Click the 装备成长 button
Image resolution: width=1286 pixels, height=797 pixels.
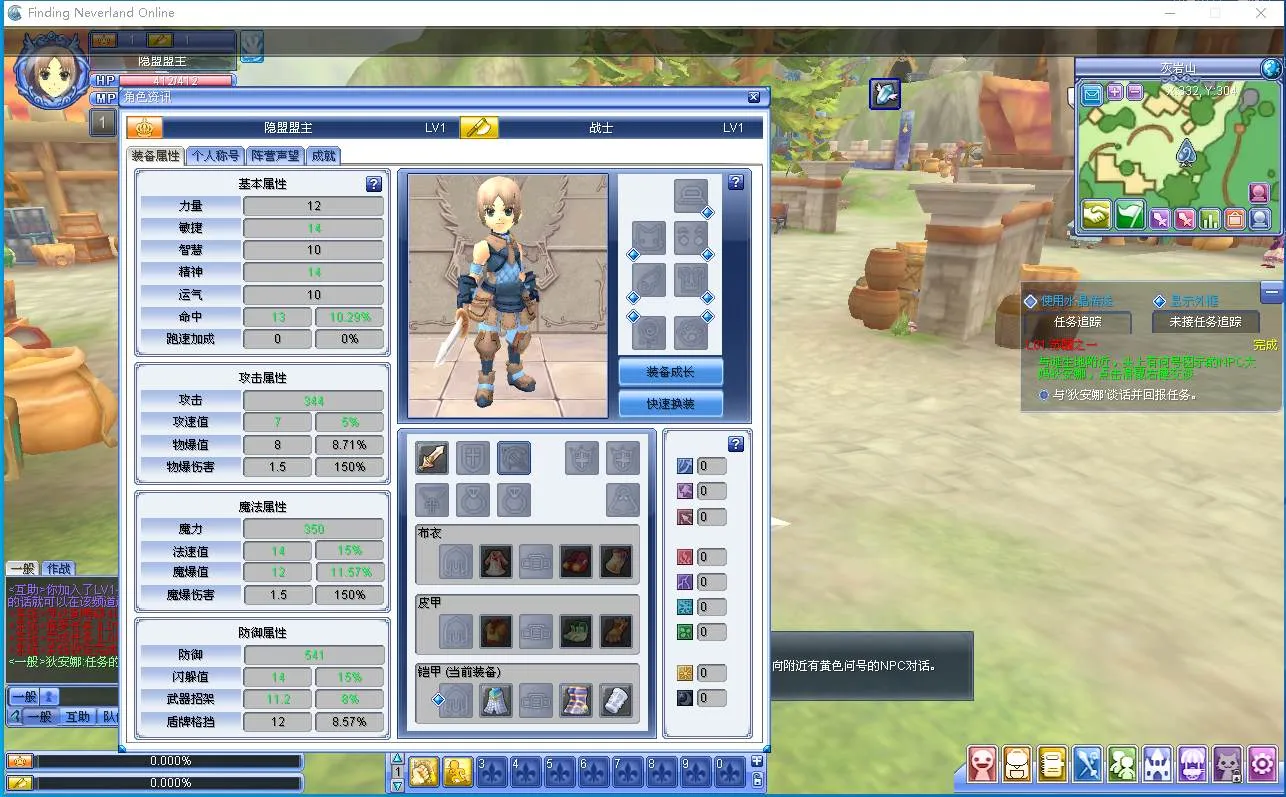[x=670, y=372]
